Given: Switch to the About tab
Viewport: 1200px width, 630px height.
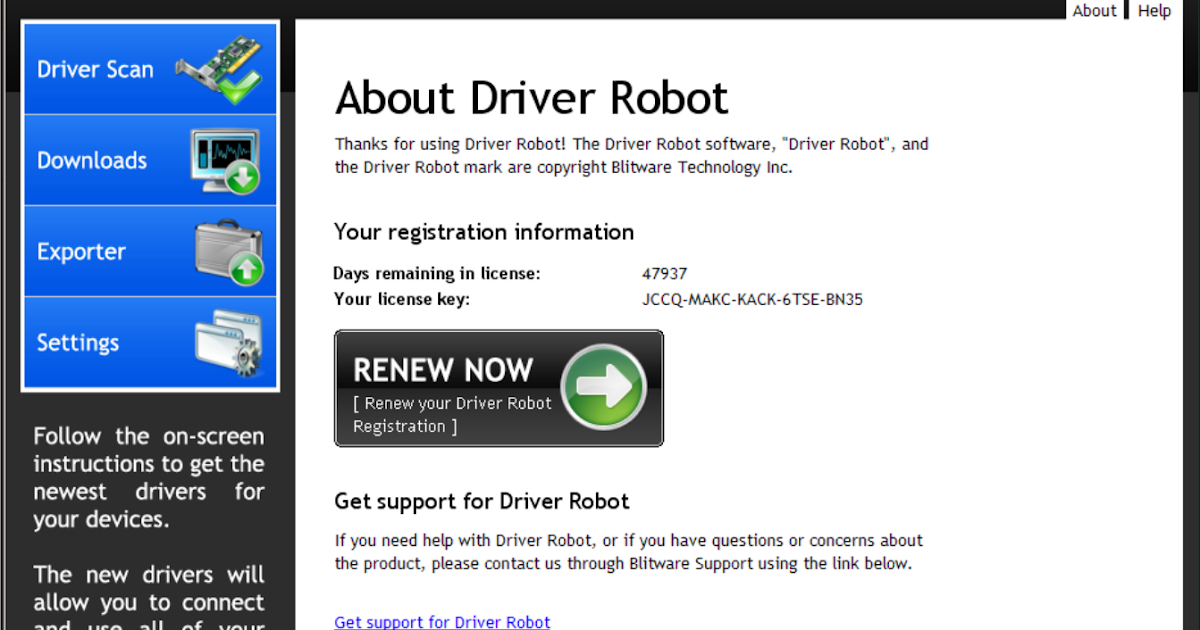Looking at the screenshot, I should coord(1094,10).
